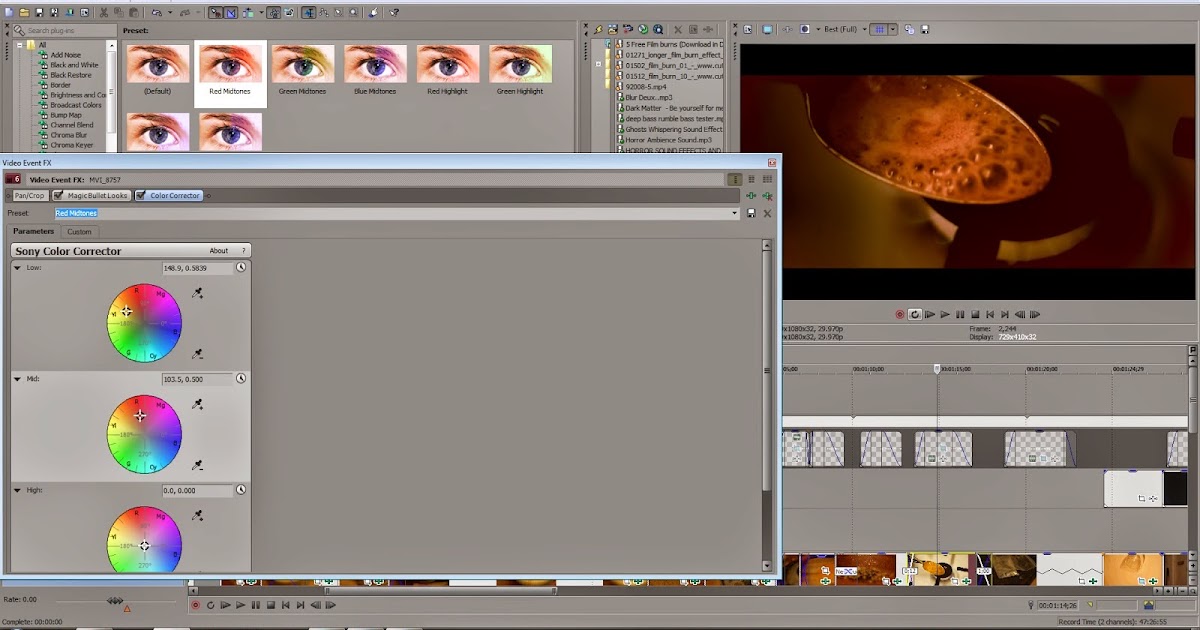Viewport: 1200px width, 630px height.
Task: Remove selected plug-in from the FX chain
Action: [767, 196]
